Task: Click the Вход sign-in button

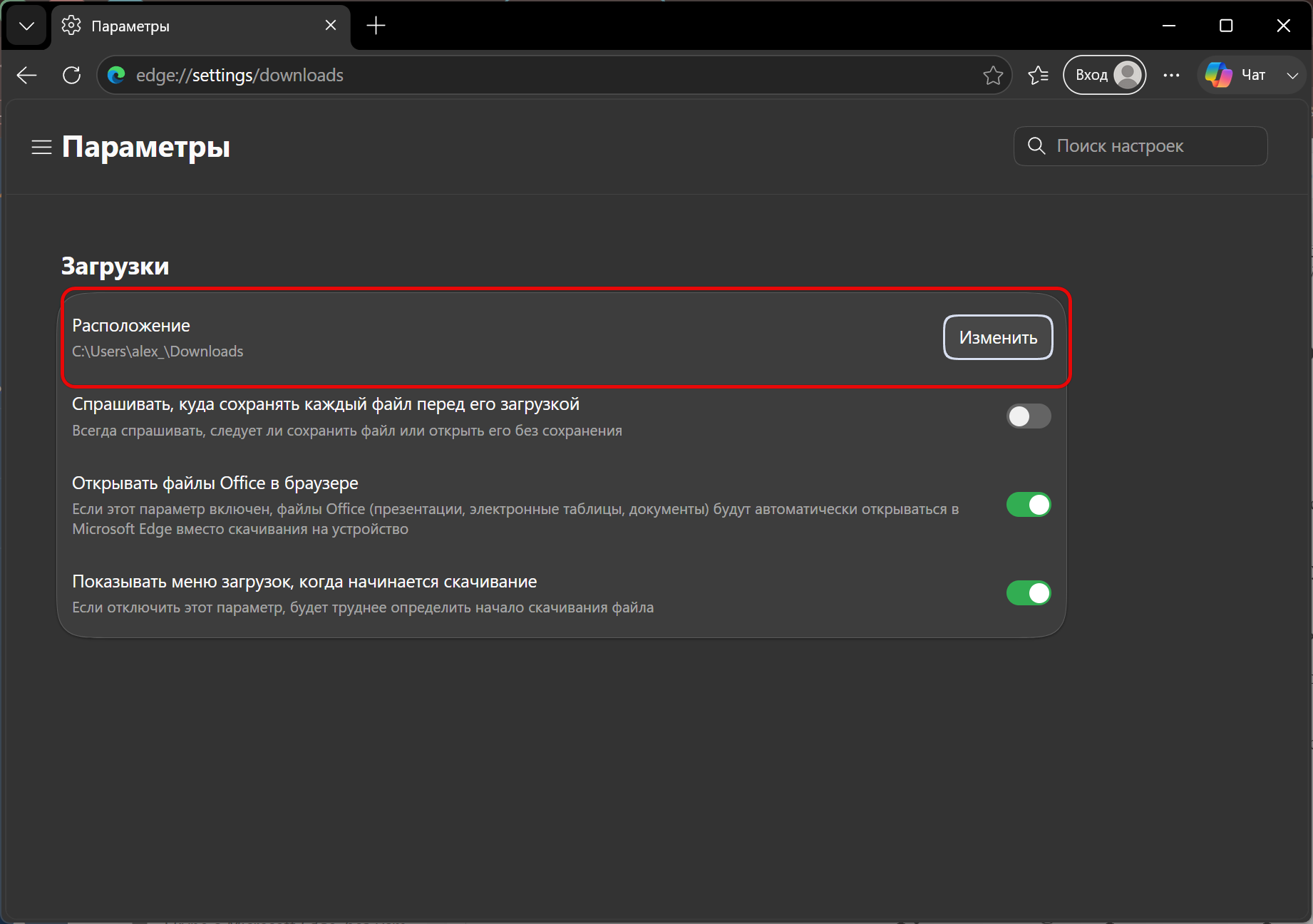Action: tap(1104, 75)
